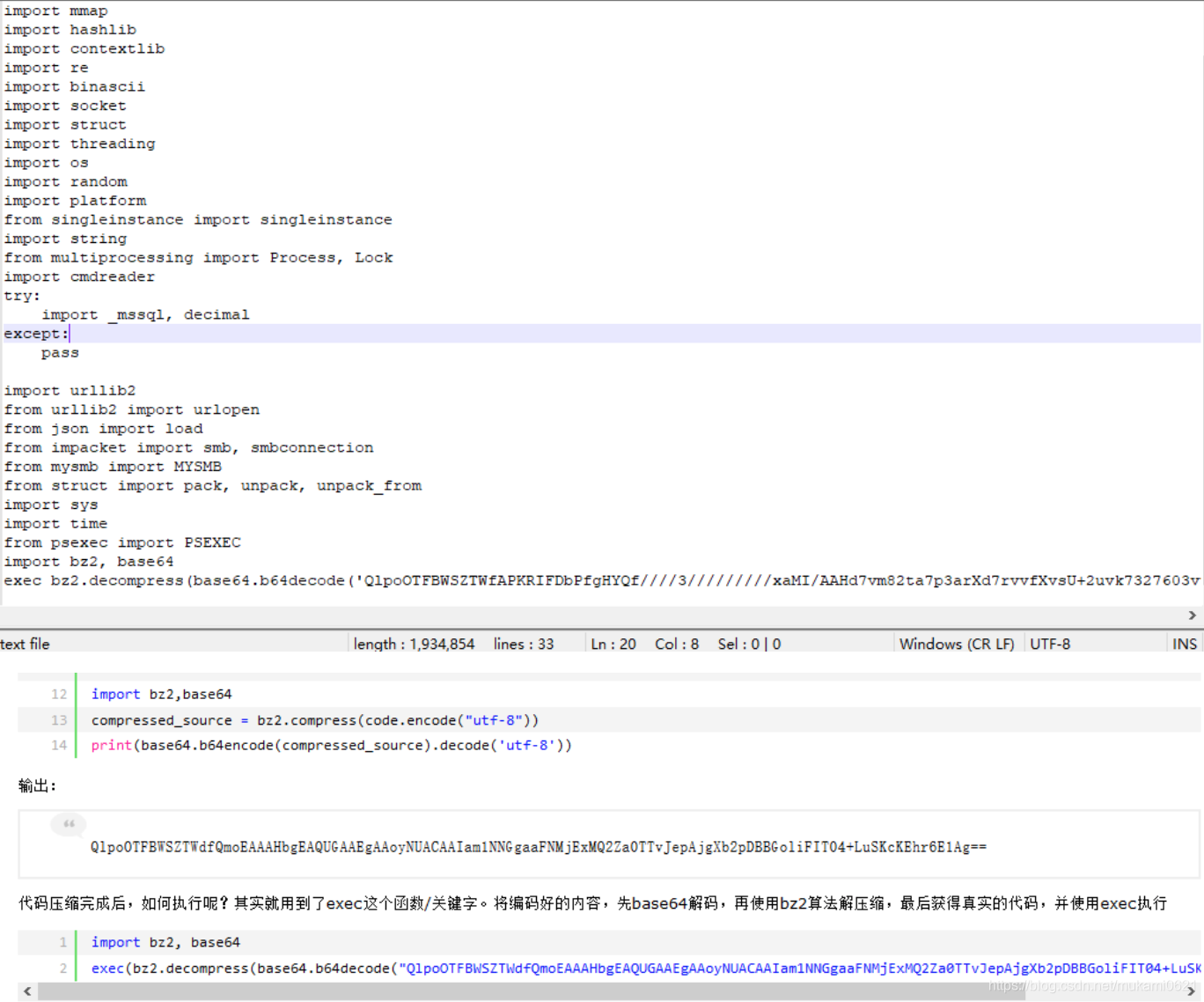Screen dimensions: 1204x1002
Task: Click the 'print(base64.b64encode' code line
Action: [332, 746]
